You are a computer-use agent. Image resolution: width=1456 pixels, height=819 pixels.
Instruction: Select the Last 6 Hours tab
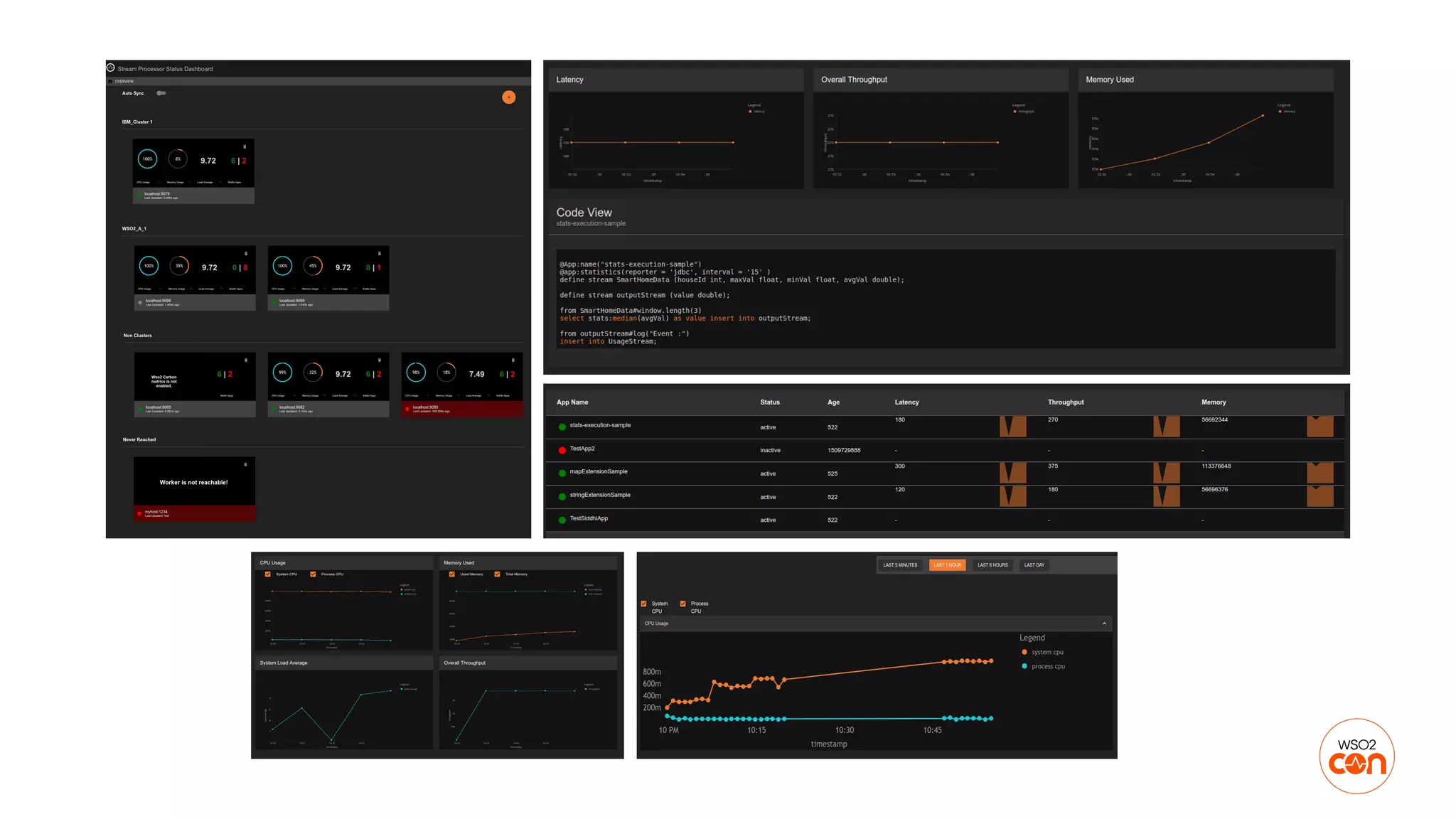[x=992, y=565]
